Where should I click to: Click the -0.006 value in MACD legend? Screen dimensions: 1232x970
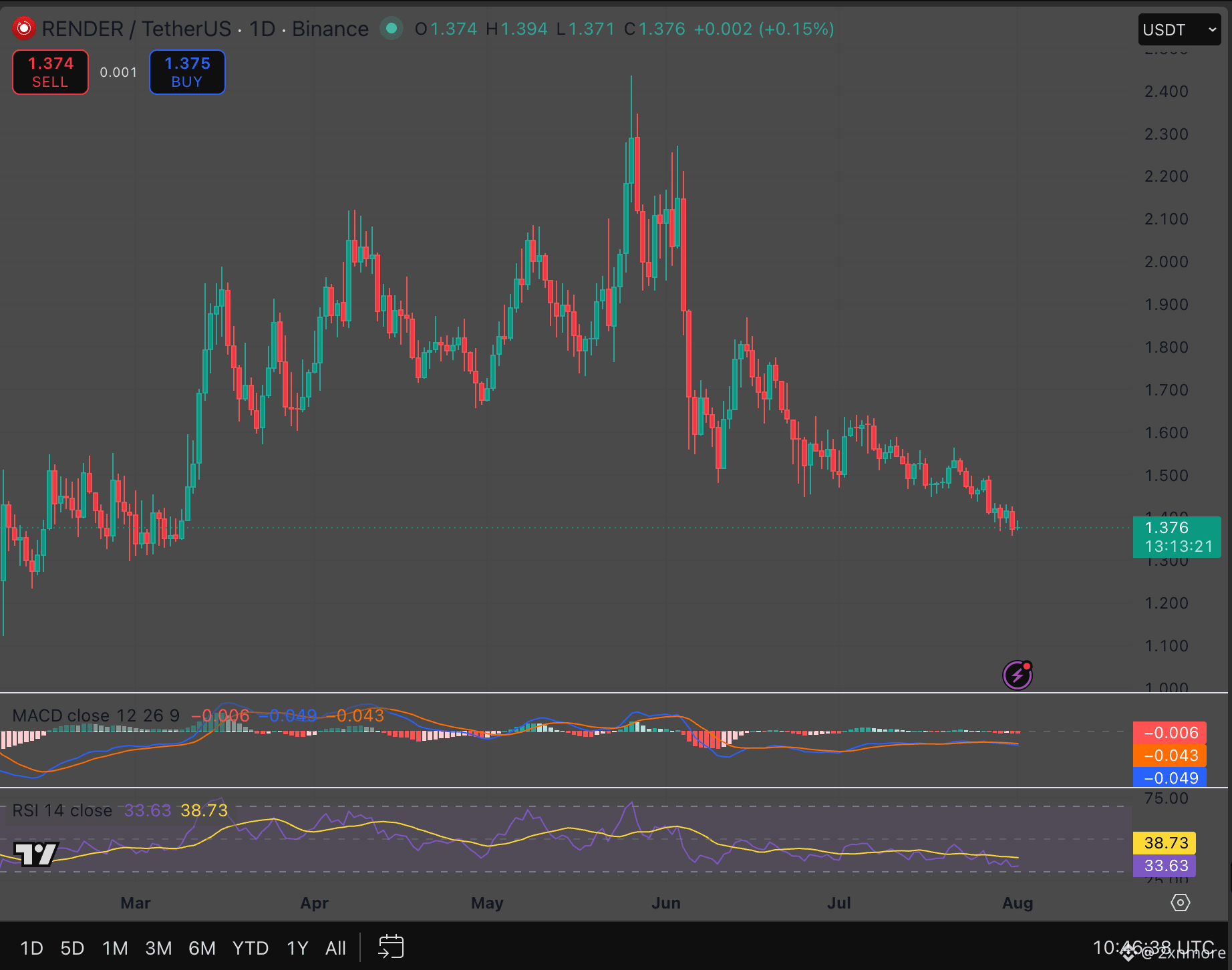pos(220,715)
